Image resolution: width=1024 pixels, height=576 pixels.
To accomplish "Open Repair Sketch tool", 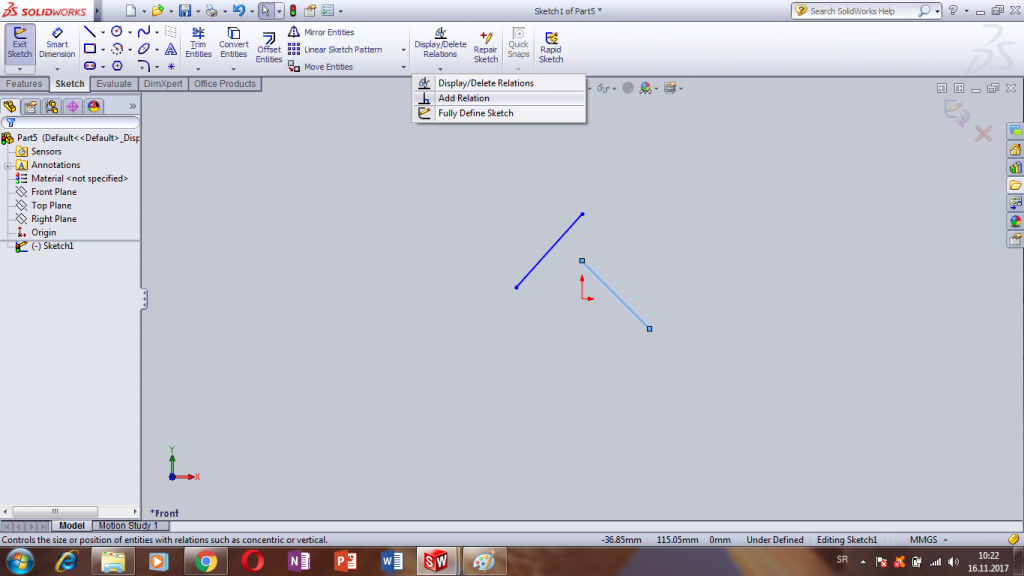I will (x=485, y=47).
